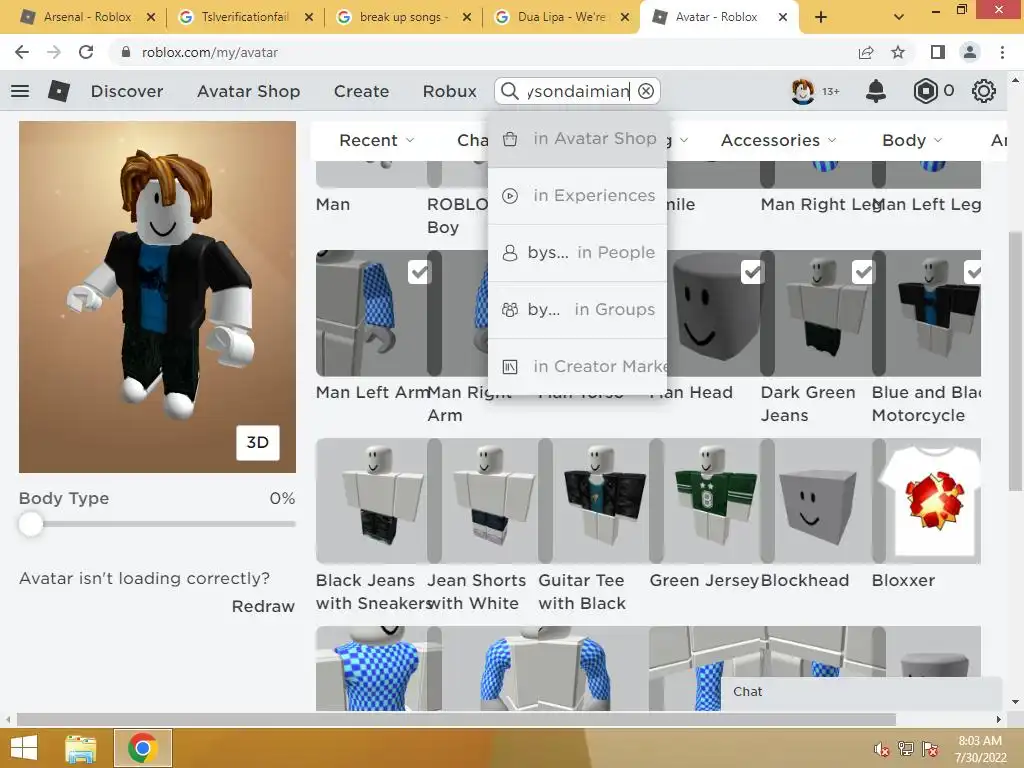Expand the Body category dropdown

pyautogui.click(x=912, y=140)
